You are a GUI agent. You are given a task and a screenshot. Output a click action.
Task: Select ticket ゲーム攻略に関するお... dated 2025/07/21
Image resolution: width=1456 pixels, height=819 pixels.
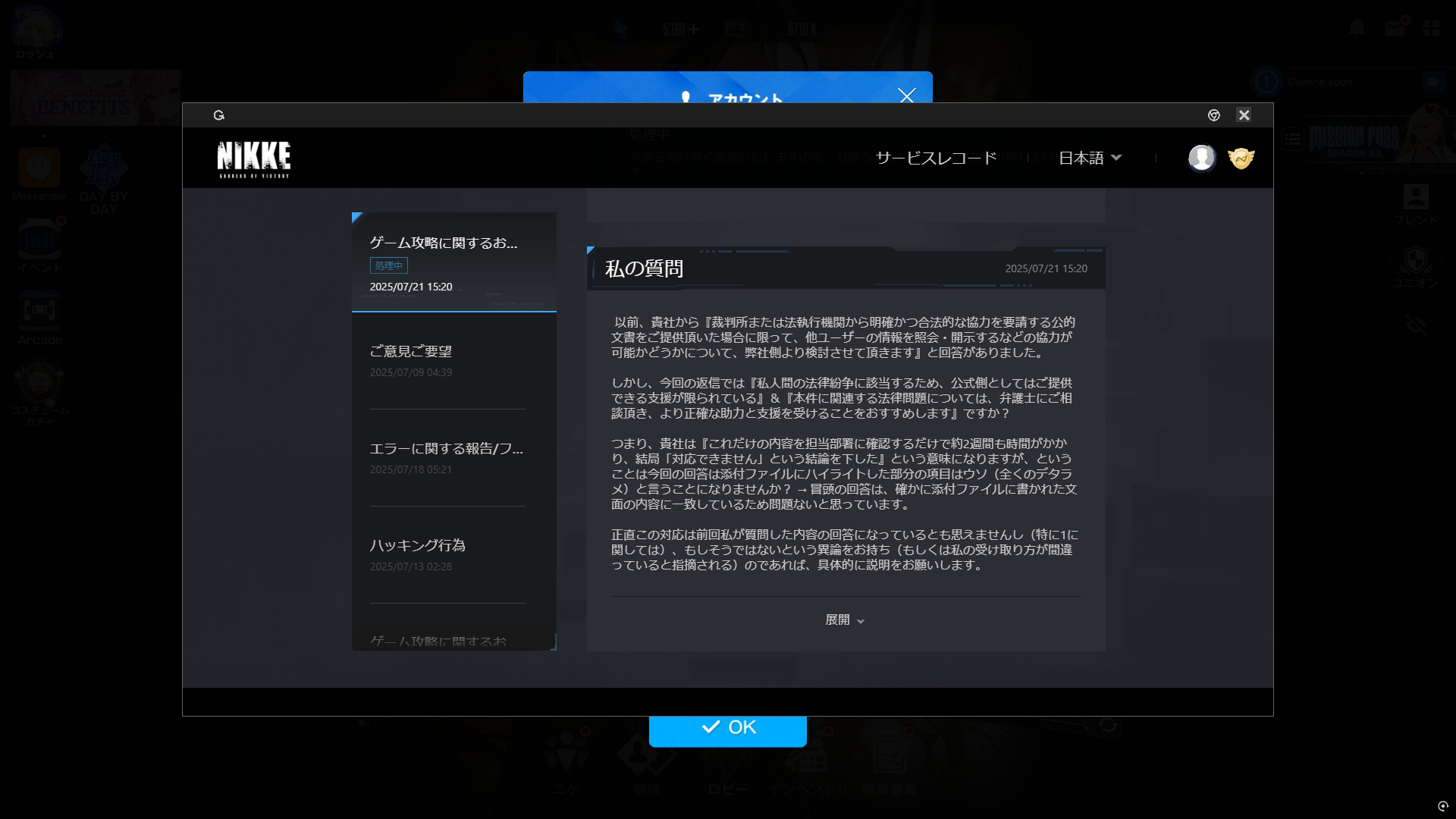[x=454, y=262]
